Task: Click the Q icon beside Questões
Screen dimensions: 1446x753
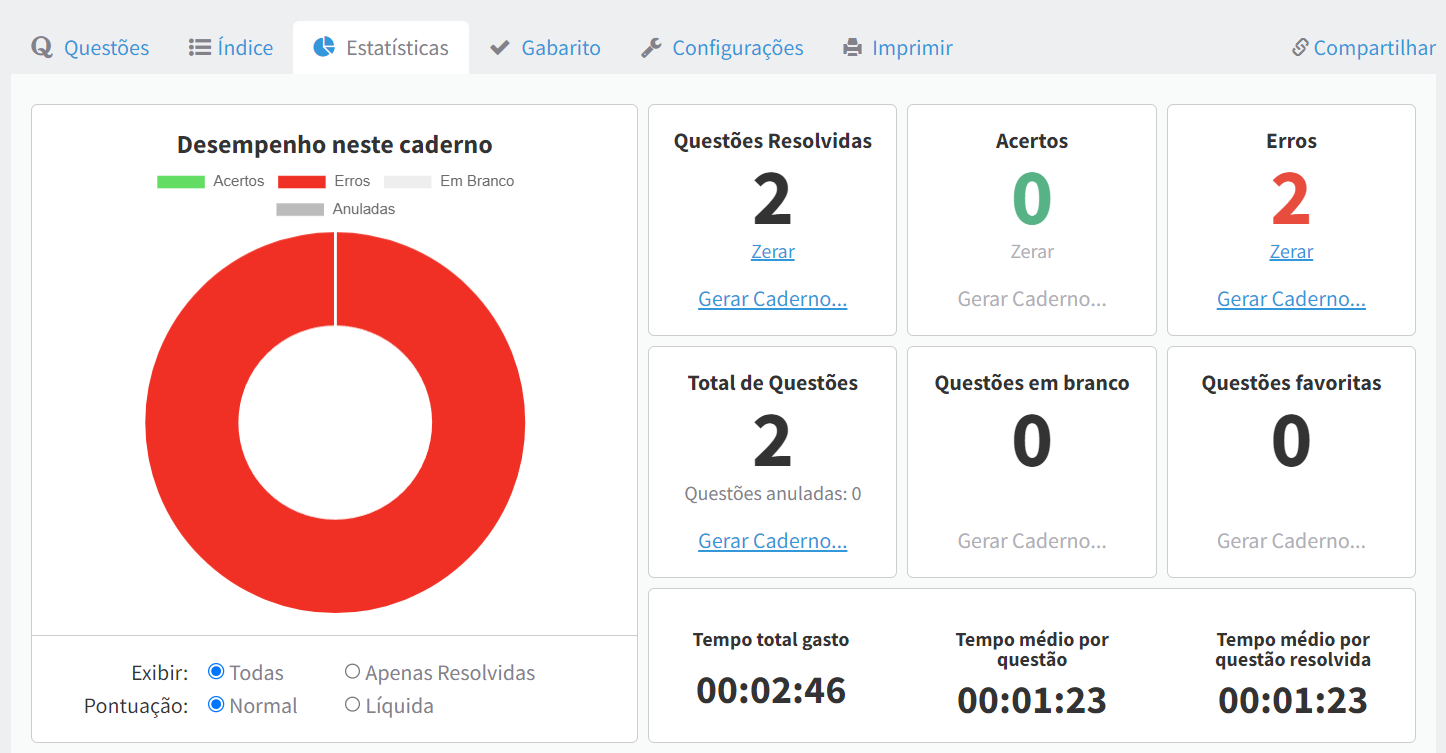Action: (41, 47)
